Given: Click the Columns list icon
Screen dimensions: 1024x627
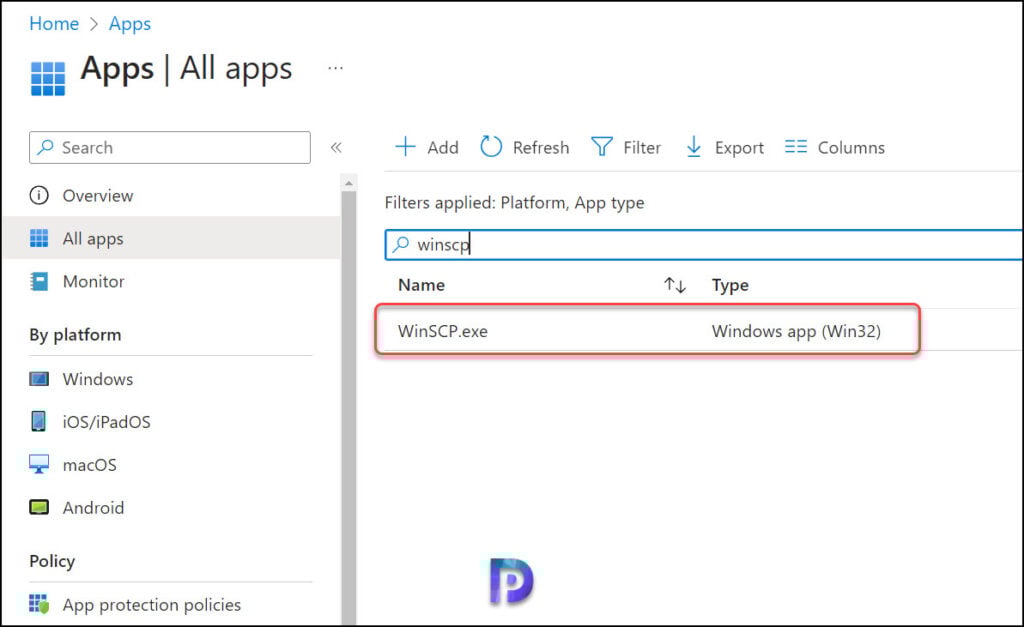Looking at the screenshot, I should [x=795, y=146].
